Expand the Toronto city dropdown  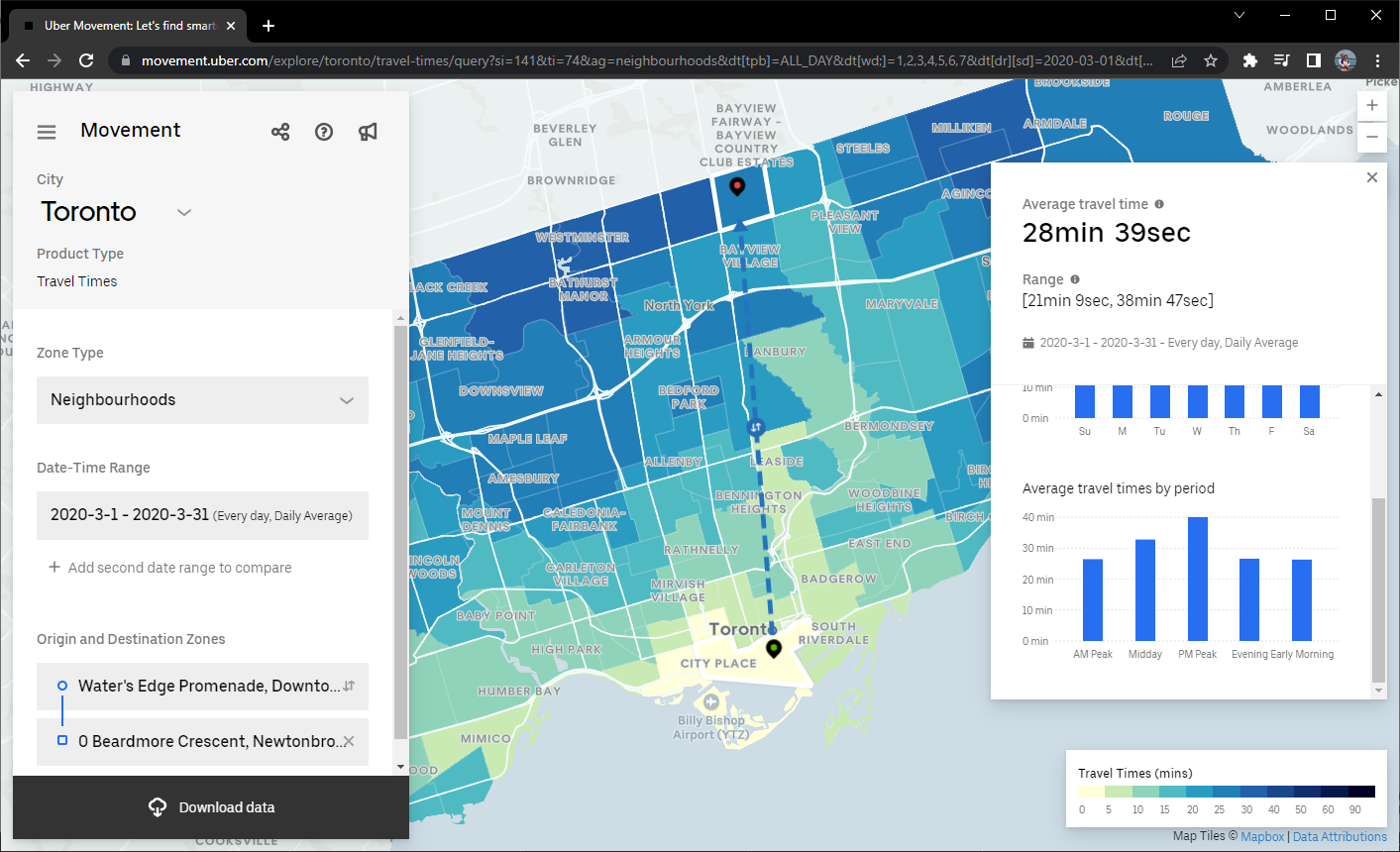coord(183,212)
